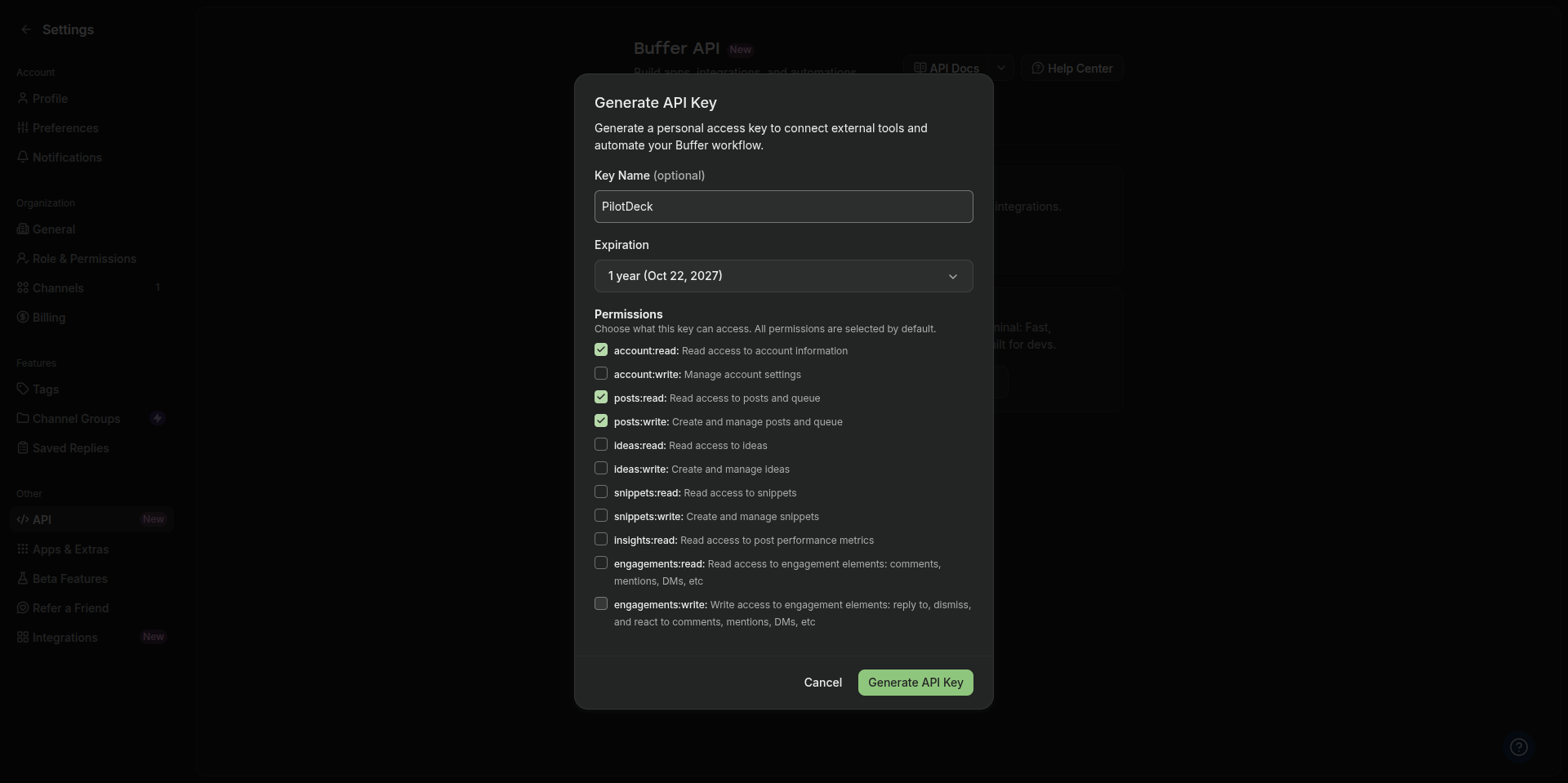
Task: Tick the insights:read checkbox
Action: (601, 539)
